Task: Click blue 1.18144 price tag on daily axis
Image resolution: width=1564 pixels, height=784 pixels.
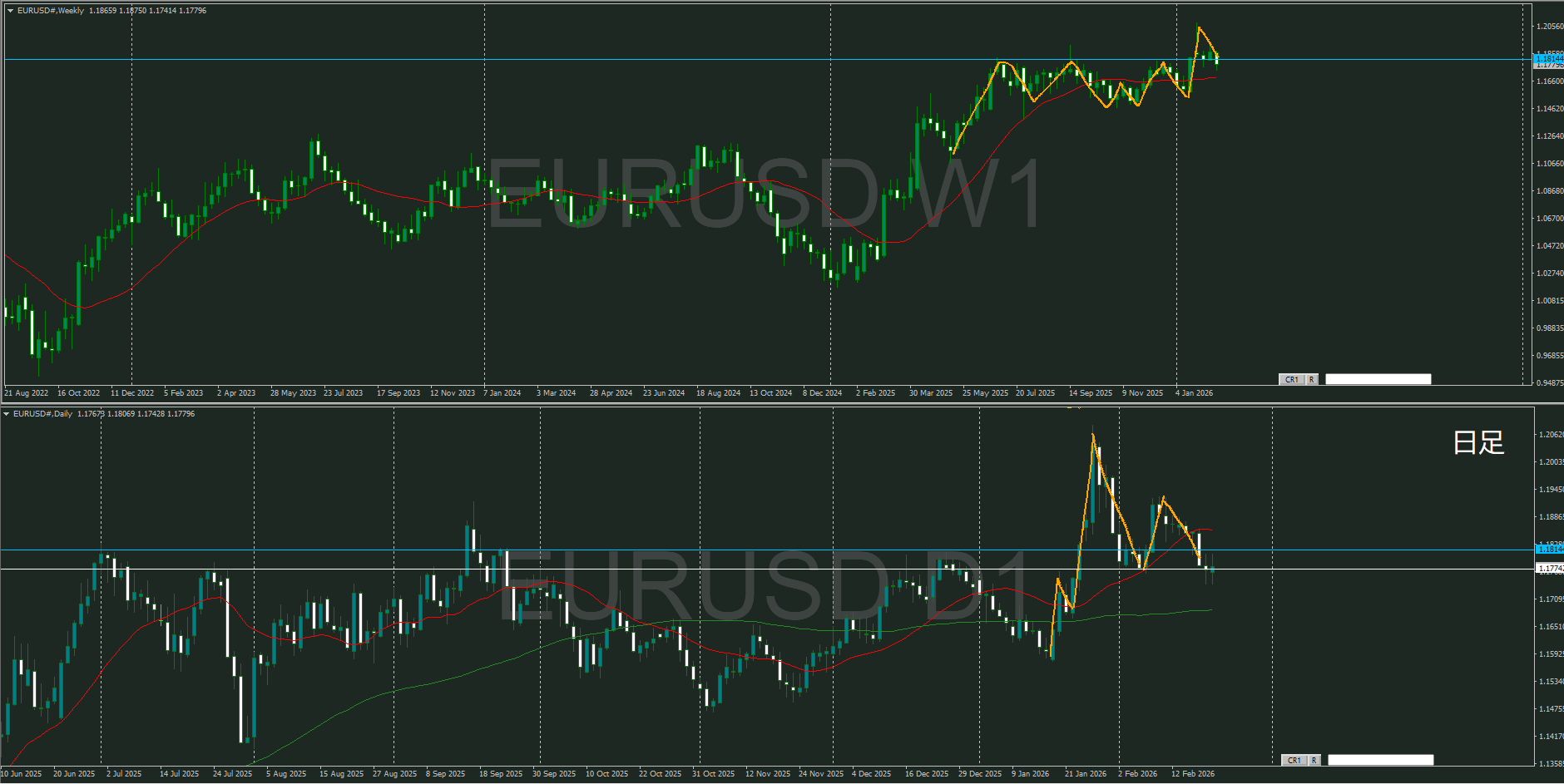Action: click(x=1548, y=549)
